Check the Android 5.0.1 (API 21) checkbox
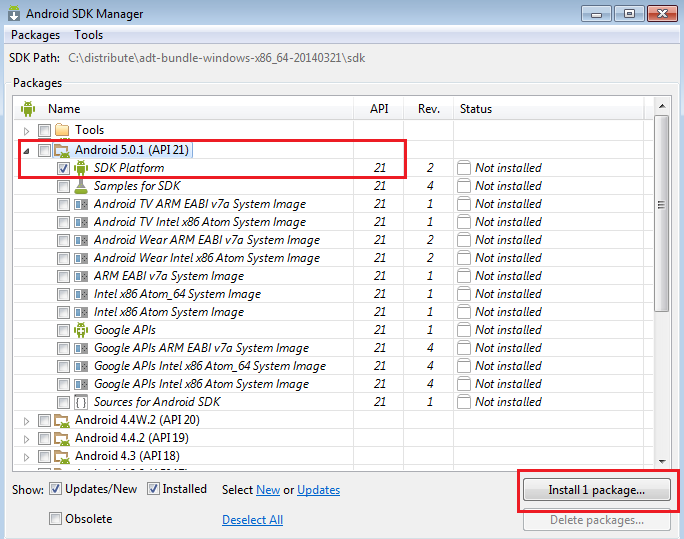The image size is (684, 539). (x=44, y=150)
